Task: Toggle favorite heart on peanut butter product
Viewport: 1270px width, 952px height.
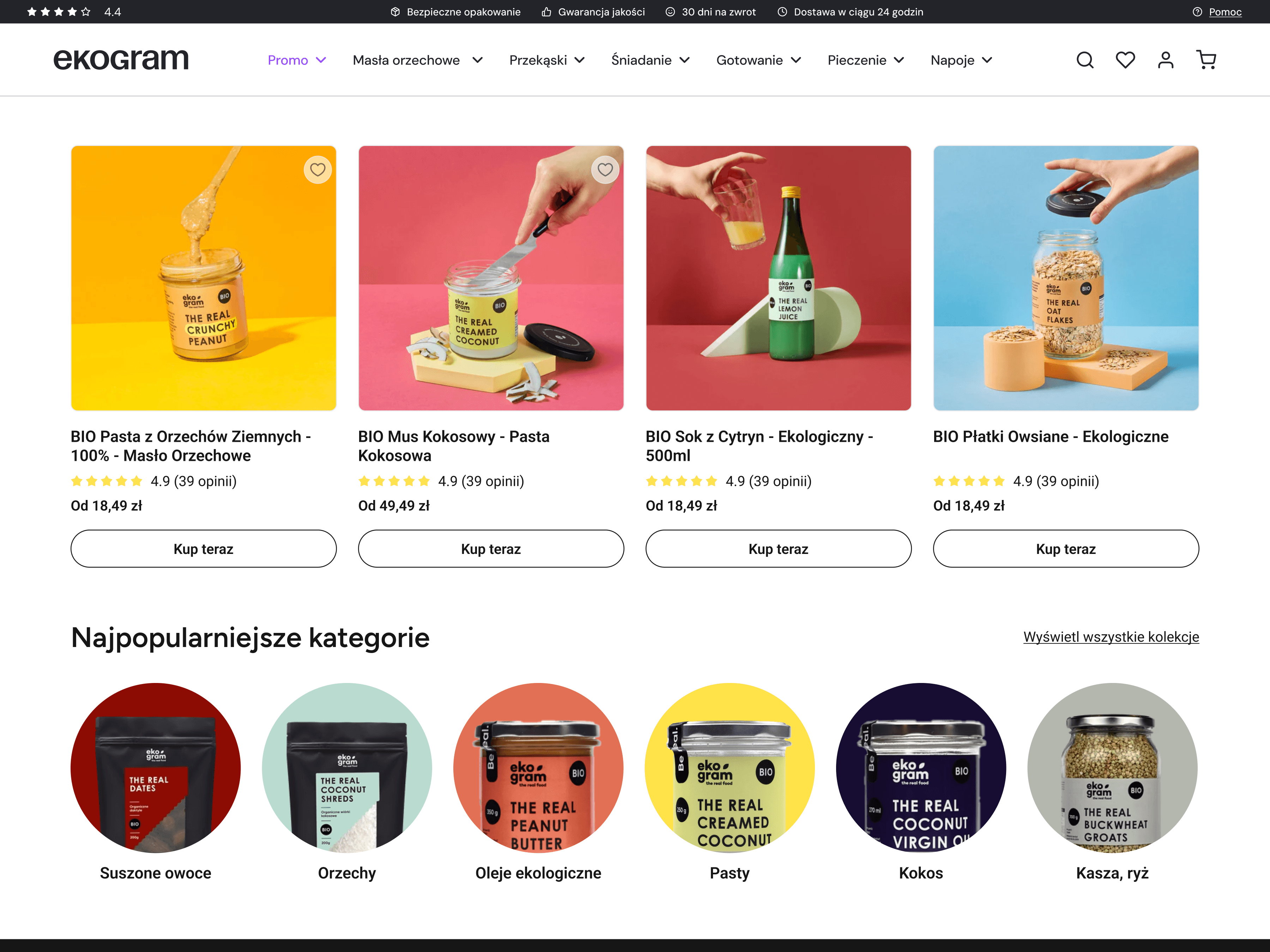Action: 317,169
